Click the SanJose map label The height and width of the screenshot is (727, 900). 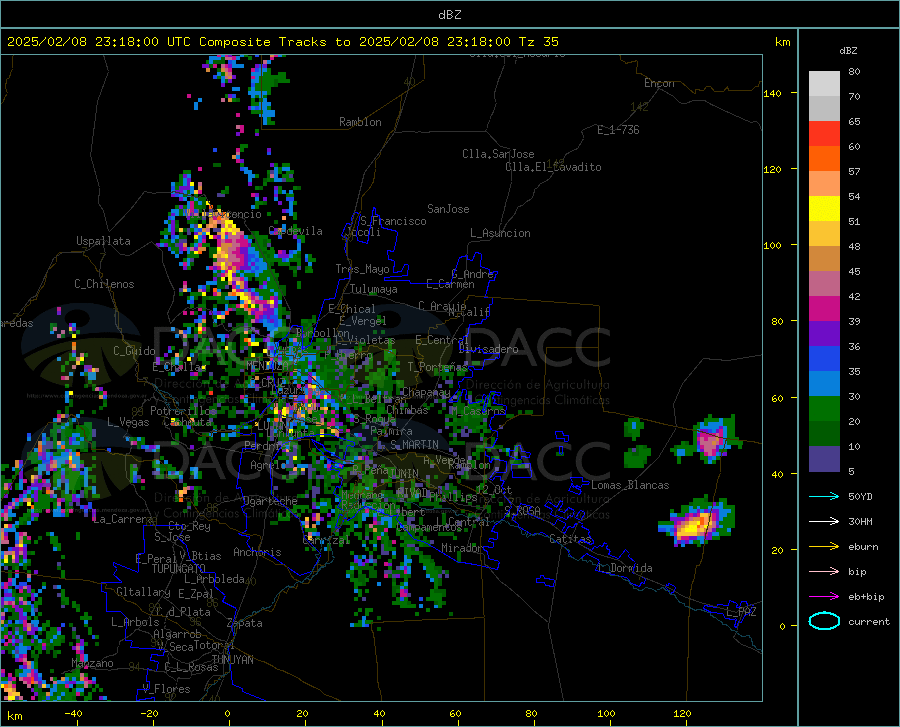pyautogui.click(x=448, y=209)
